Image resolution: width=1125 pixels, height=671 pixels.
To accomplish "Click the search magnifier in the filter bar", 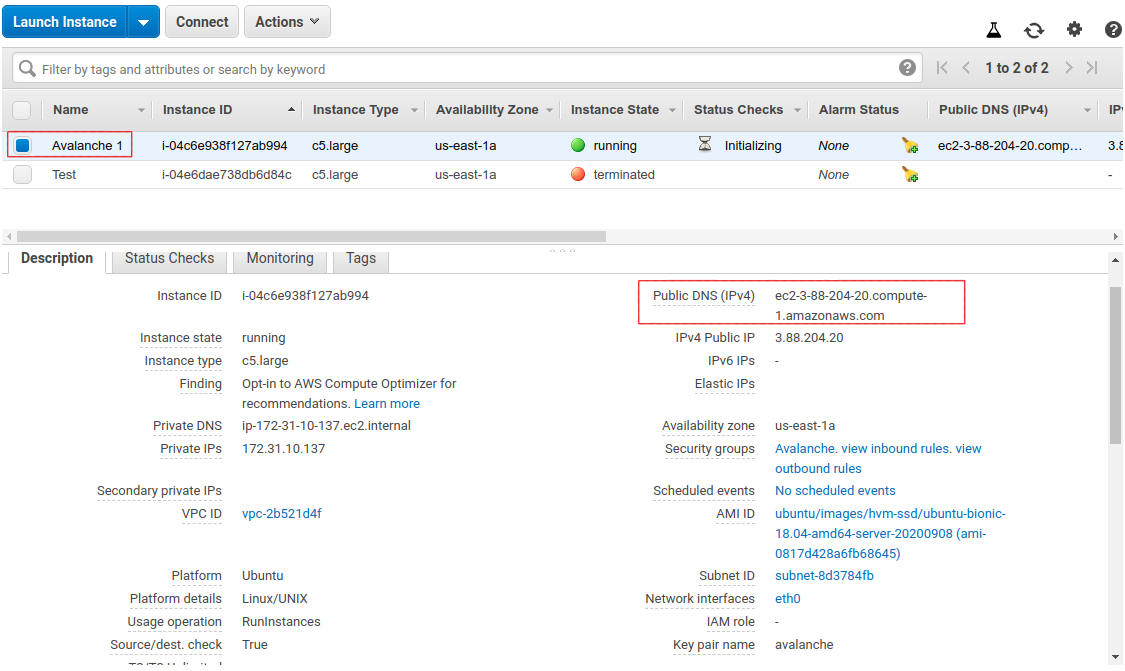I will point(26,68).
